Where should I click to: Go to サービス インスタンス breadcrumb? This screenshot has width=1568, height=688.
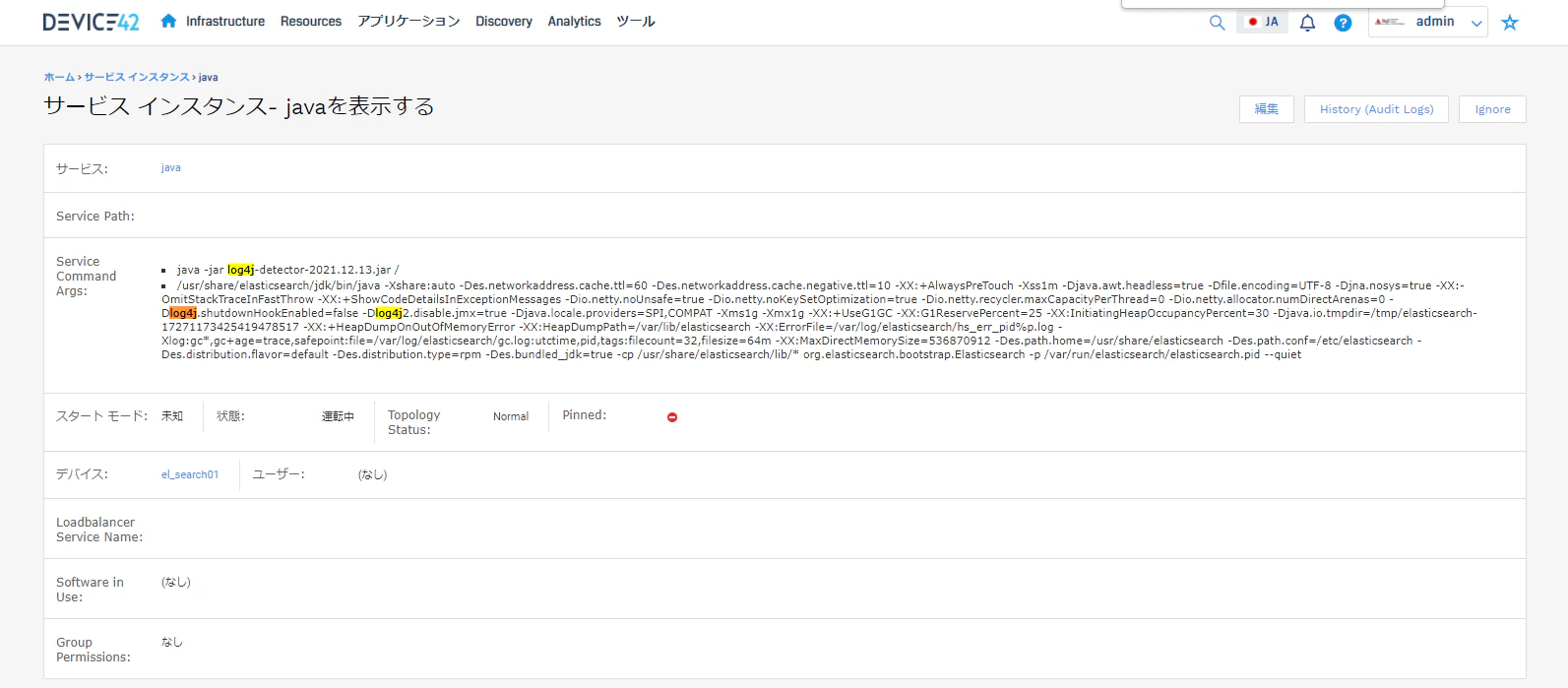point(137,77)
